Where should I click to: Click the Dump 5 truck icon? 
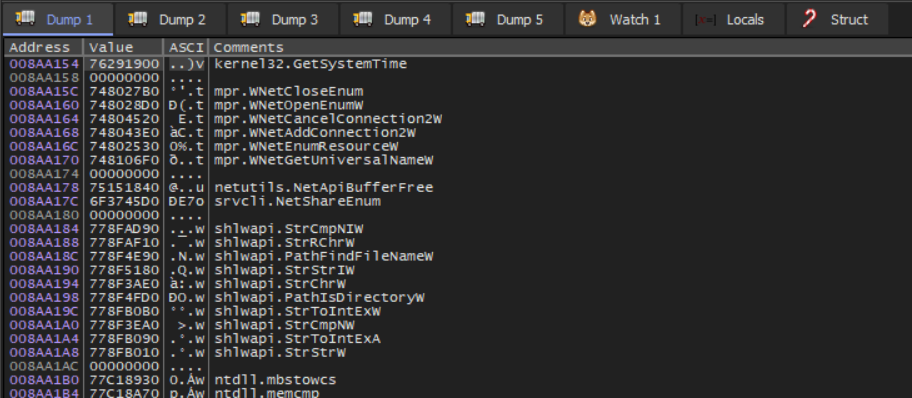[x=475, y=19]
